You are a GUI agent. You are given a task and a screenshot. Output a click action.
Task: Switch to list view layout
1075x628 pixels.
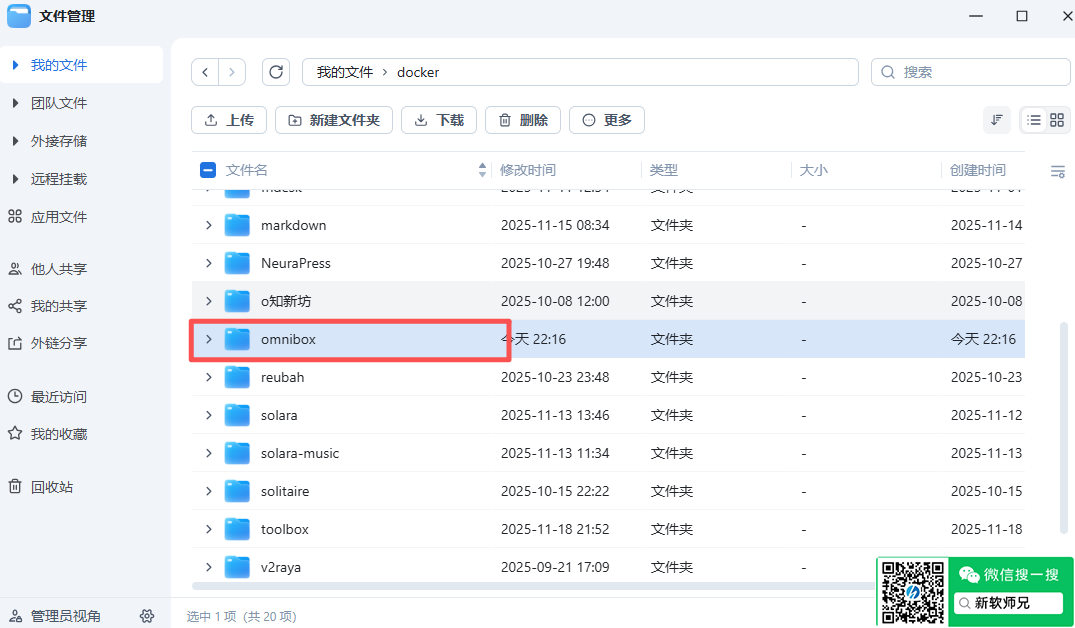[x=1034, y=120]
